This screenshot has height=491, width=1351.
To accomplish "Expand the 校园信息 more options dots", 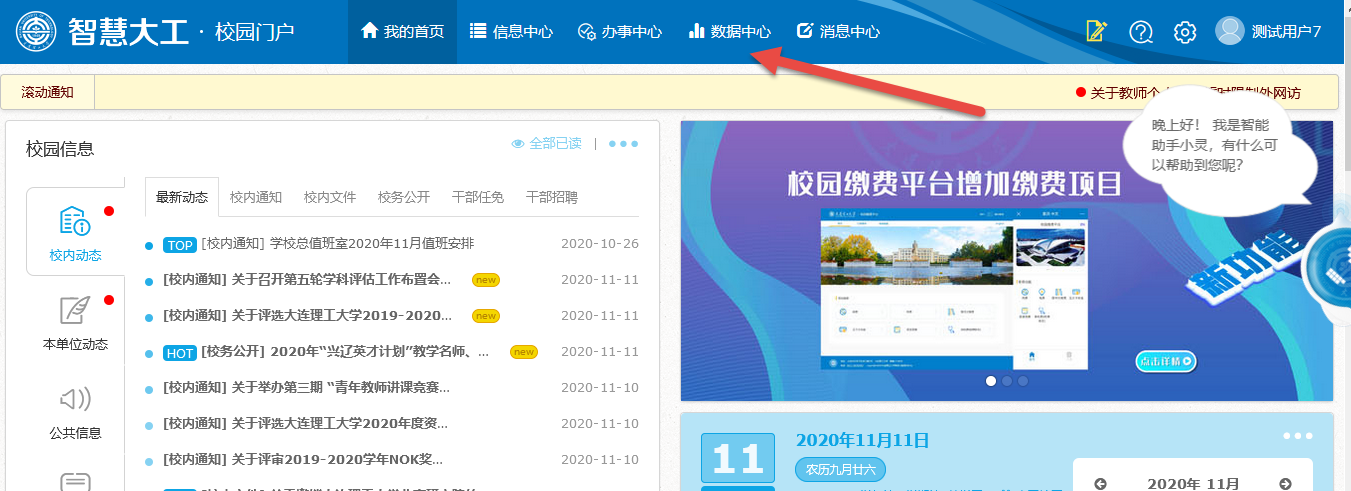I will pyautogui.click(x=623, y=144).
